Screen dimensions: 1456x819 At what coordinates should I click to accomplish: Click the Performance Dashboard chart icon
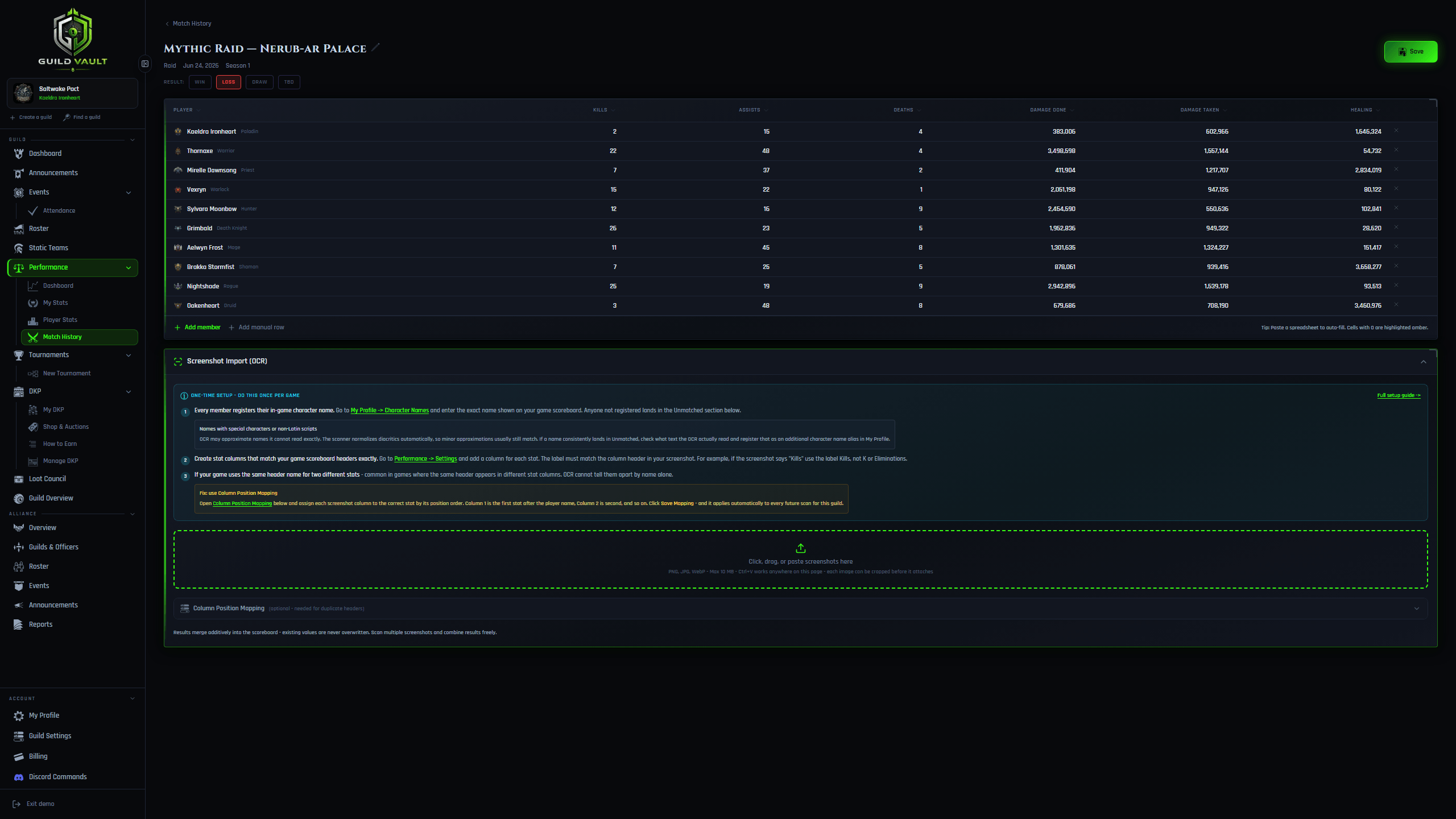point(33,286)
